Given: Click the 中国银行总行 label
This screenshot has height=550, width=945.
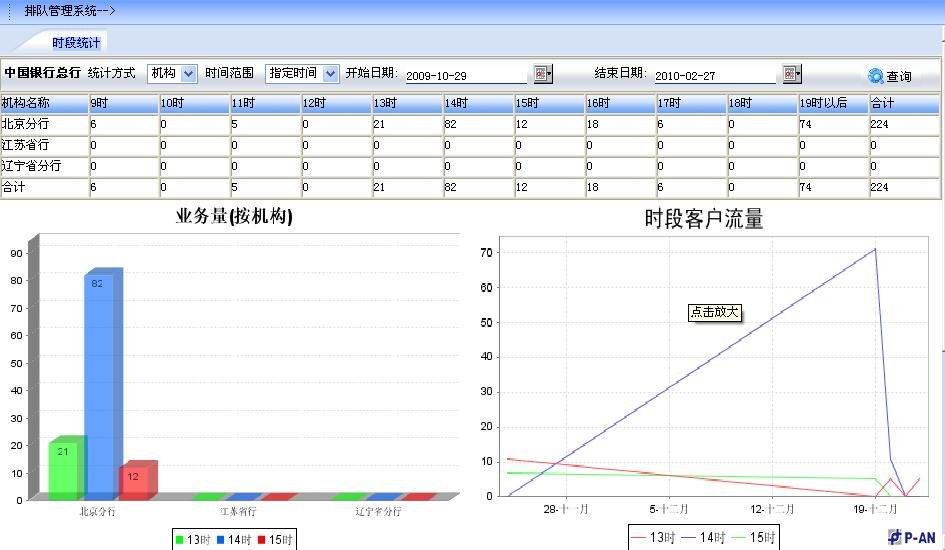Looking at the screenshot, I should [x=42, y=73].
